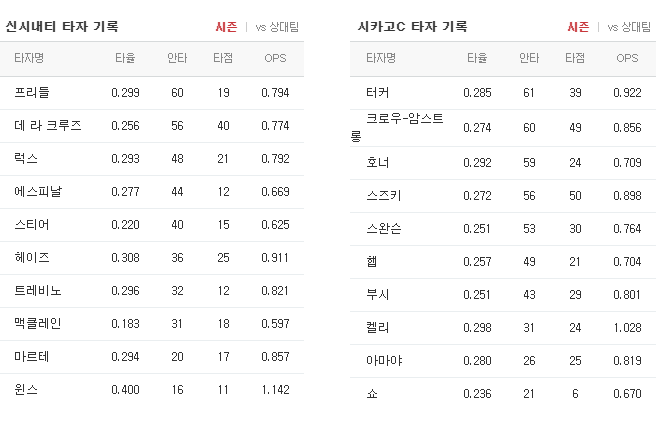Screen dimensions: 657x426
Task: Select batter 아마야 row name
Action: 384,360
